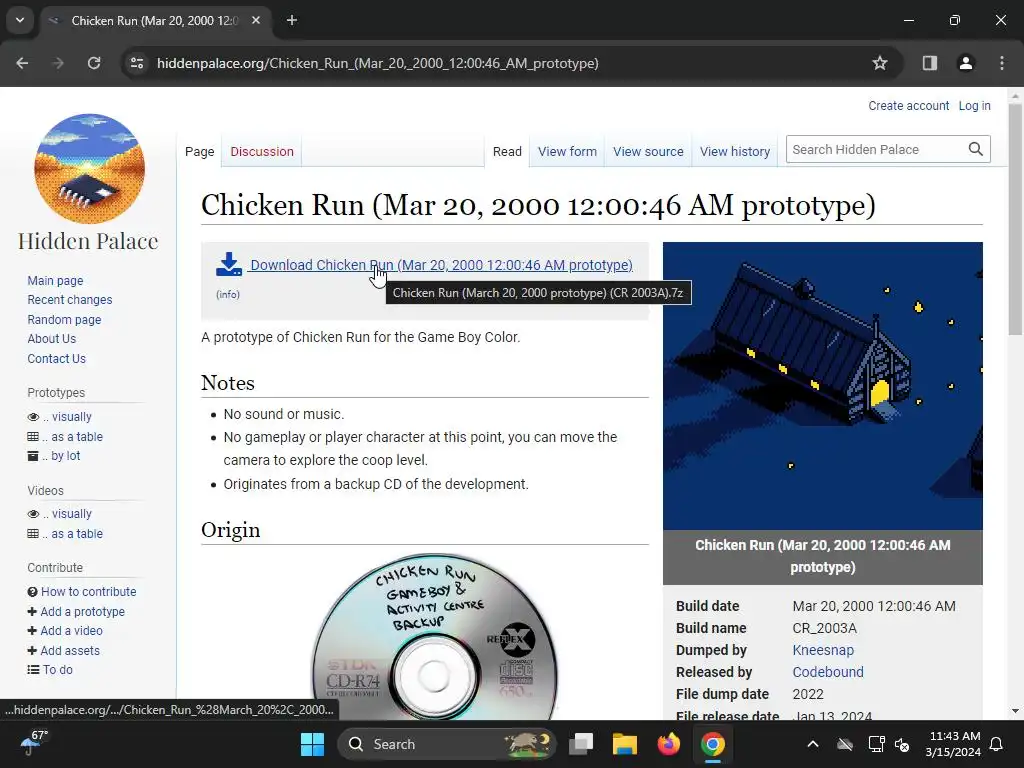This screenshot has height=768, width=1024.
Task: Click the Windows Start button
Action: coord(312,744)
